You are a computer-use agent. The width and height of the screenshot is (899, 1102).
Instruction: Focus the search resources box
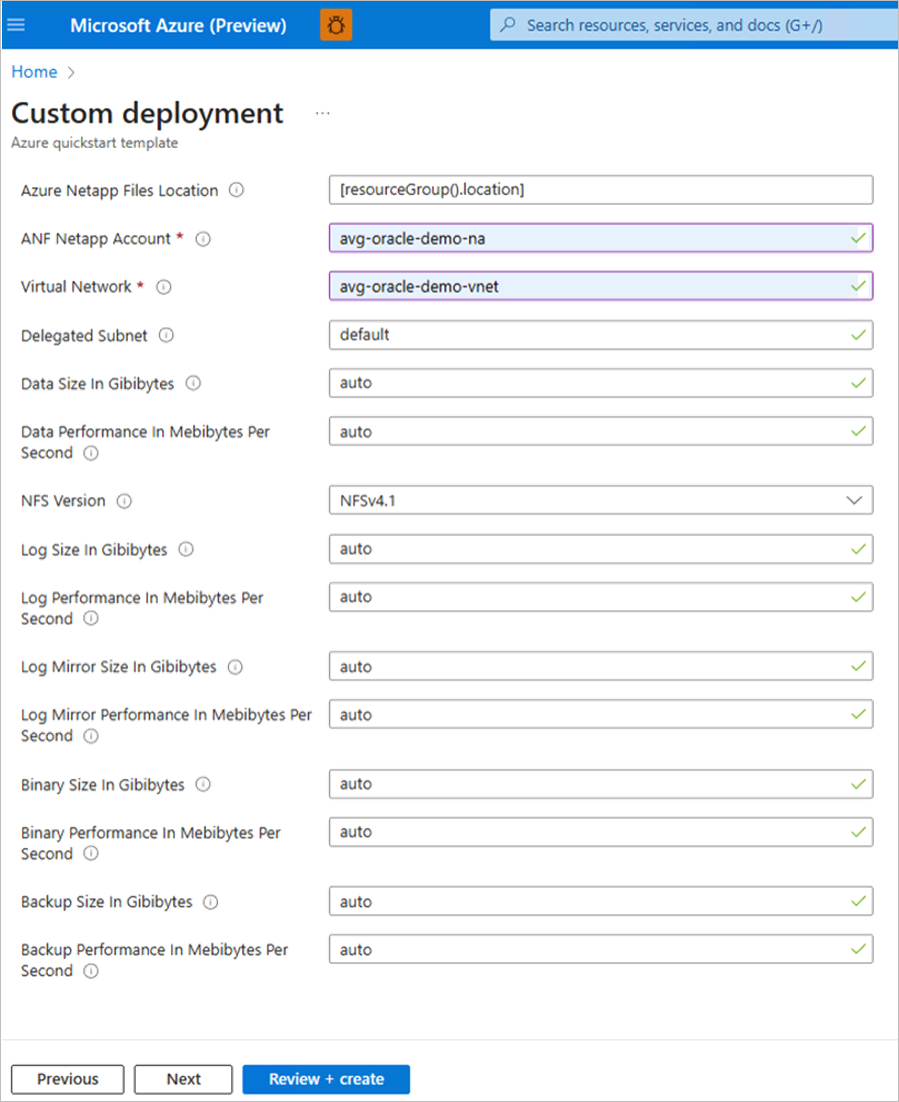tap(690, 25)
